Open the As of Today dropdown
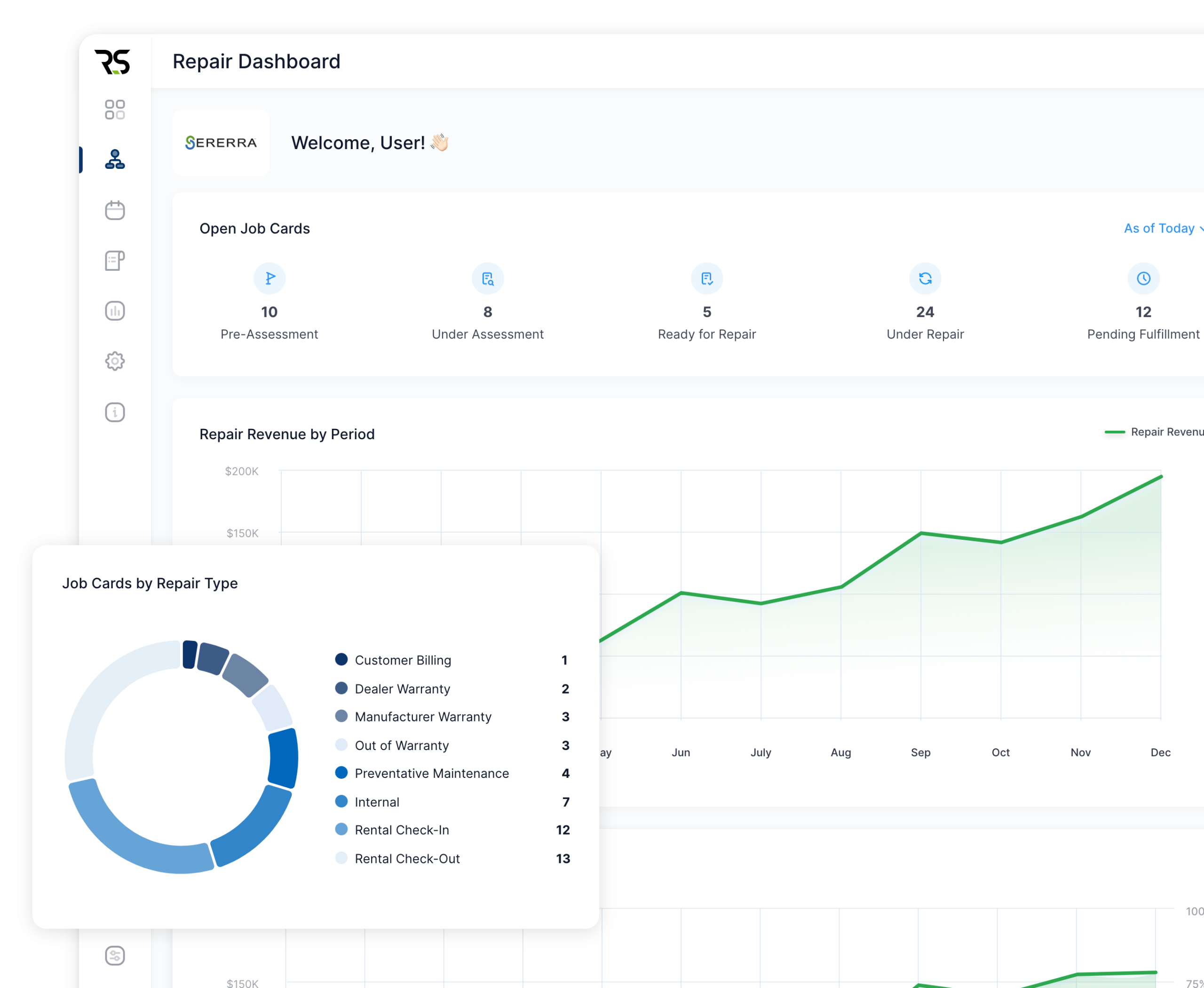 pyautogui.click(x=1163, y=228)
